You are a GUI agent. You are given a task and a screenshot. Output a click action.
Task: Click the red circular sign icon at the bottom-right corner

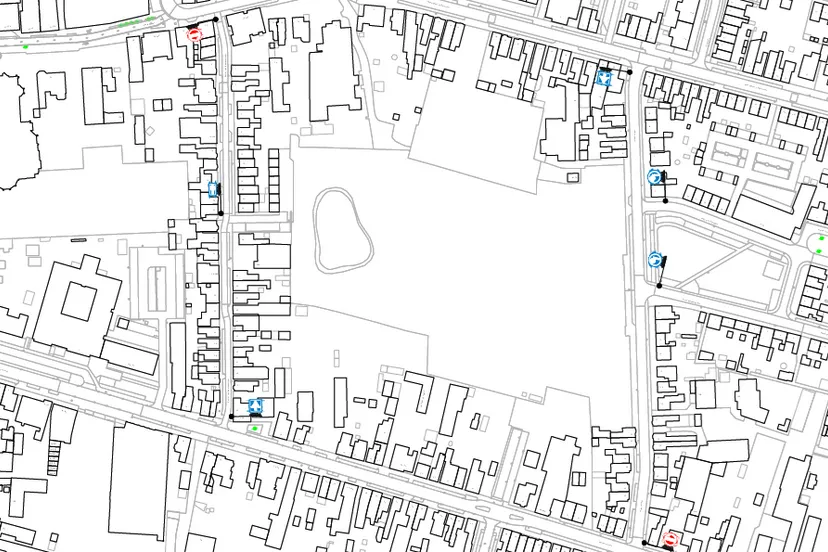click(671, 540)
